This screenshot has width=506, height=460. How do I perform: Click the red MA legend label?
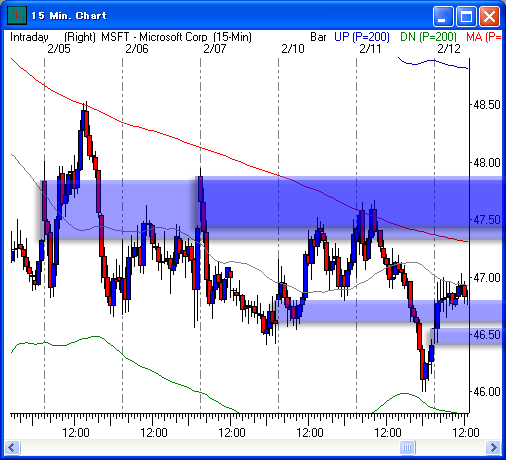point(484,37)
